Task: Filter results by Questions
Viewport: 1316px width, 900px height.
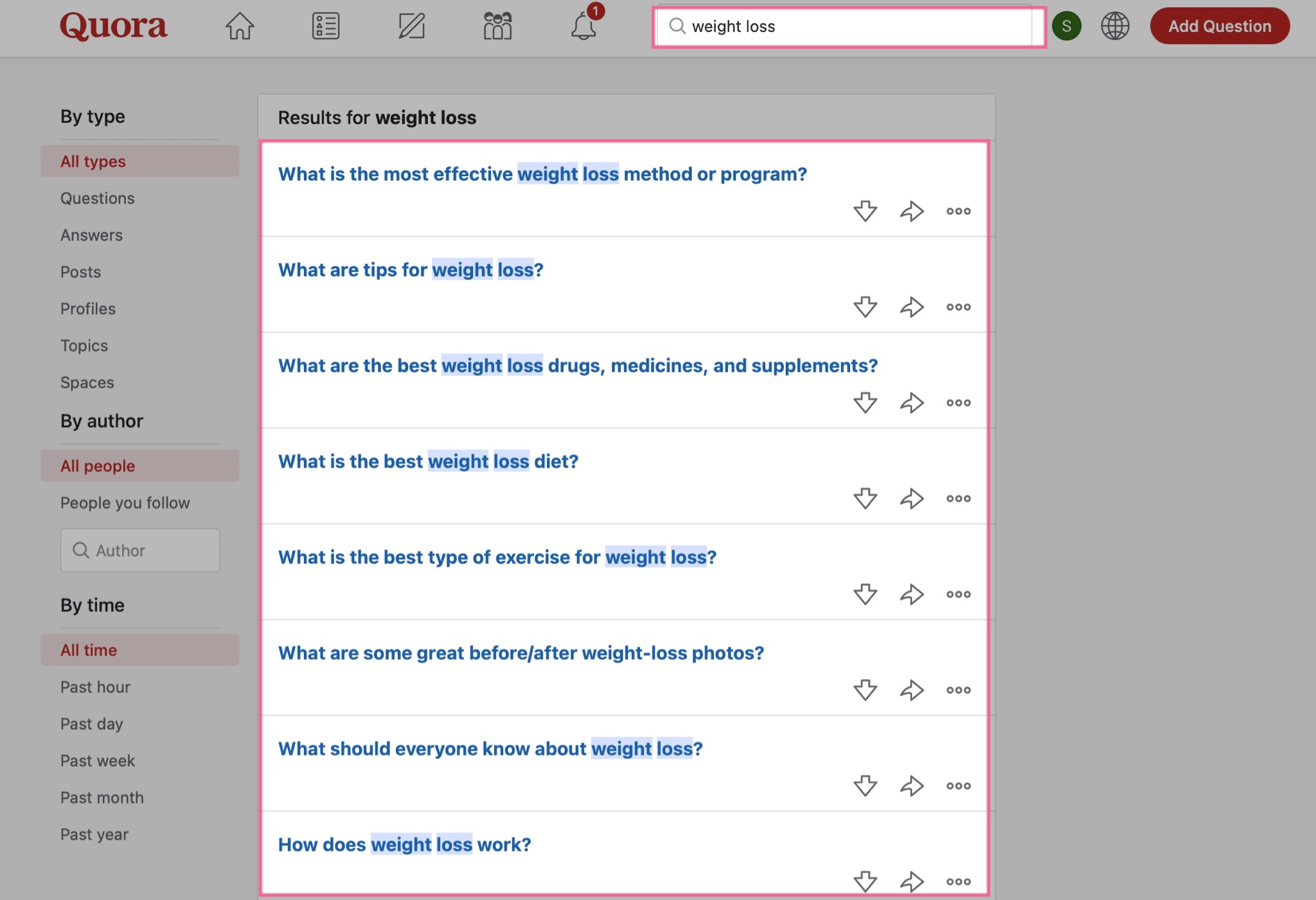Action: click(x=98, y=198)
